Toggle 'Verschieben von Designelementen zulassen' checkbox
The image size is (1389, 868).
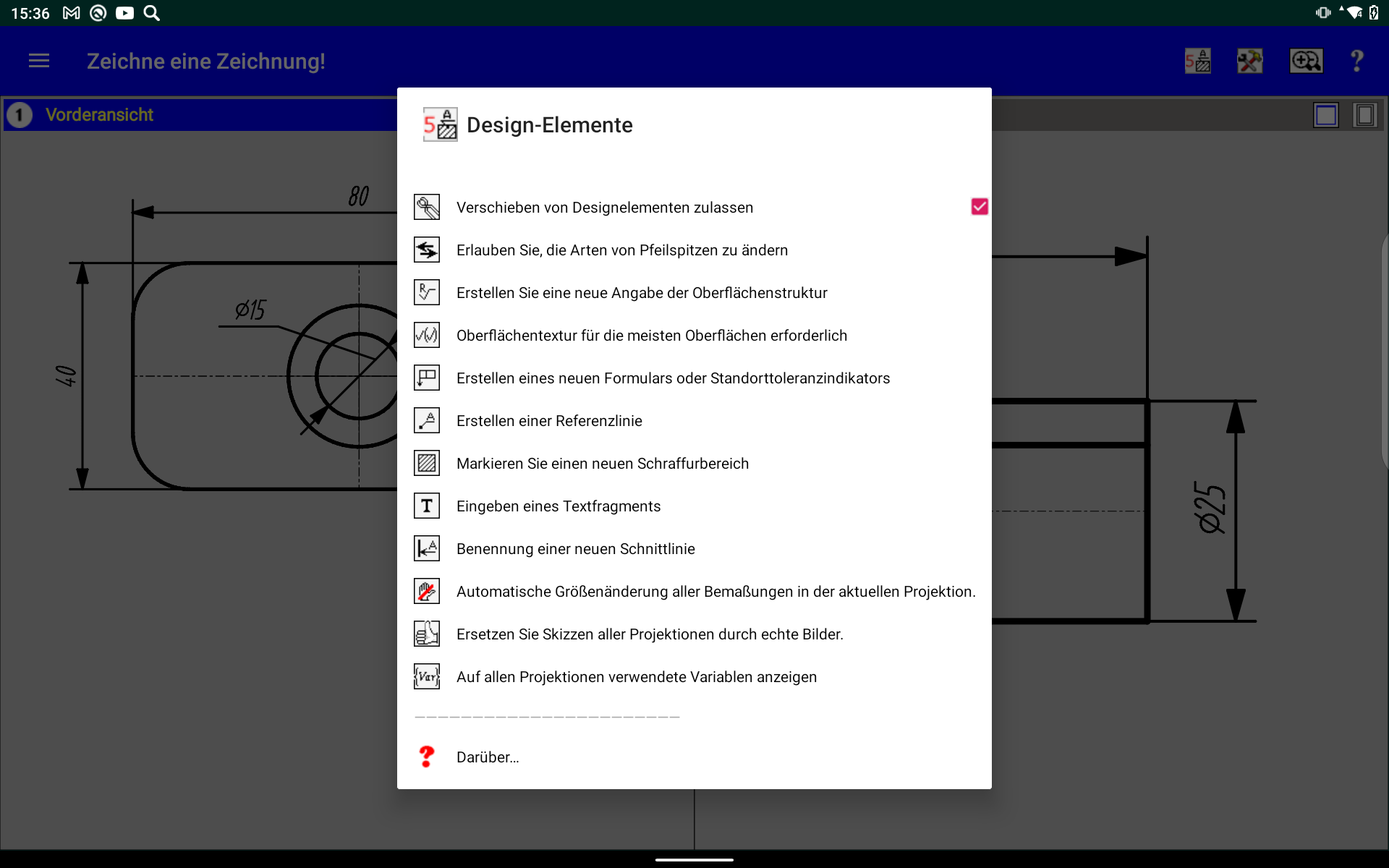pos(979,207)
